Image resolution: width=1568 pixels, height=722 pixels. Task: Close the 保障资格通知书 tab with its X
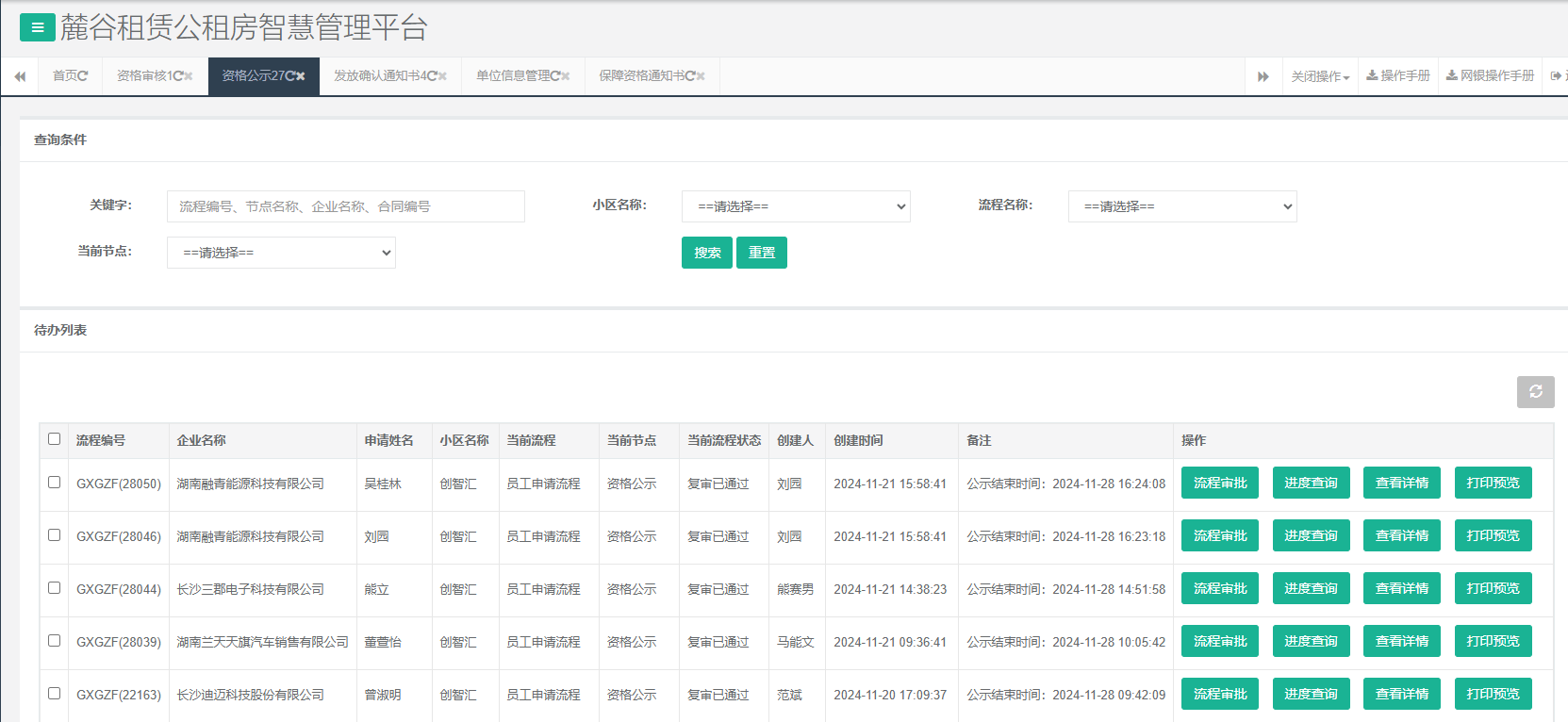pos(700,76)
